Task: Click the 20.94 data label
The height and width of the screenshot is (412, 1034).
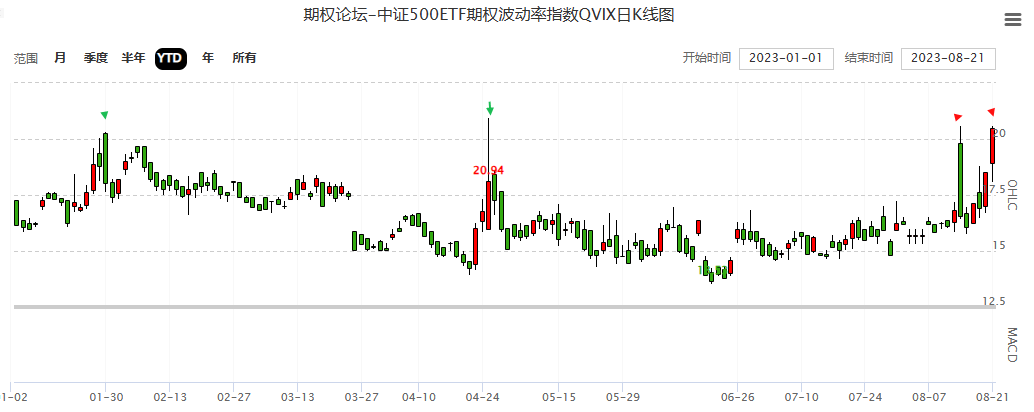Action: coord(489,170)
